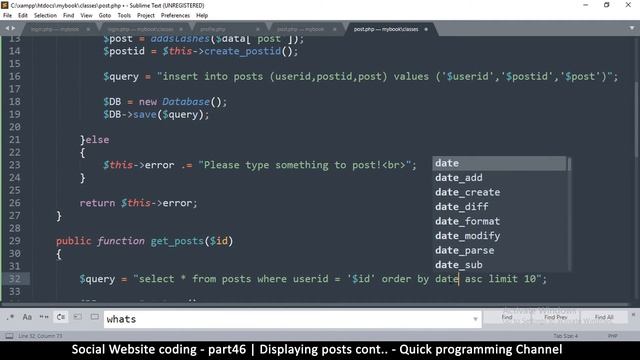Open find history dropdown arrow
The width and height of the screenshot is (640, 360).
tap(475, 319)
